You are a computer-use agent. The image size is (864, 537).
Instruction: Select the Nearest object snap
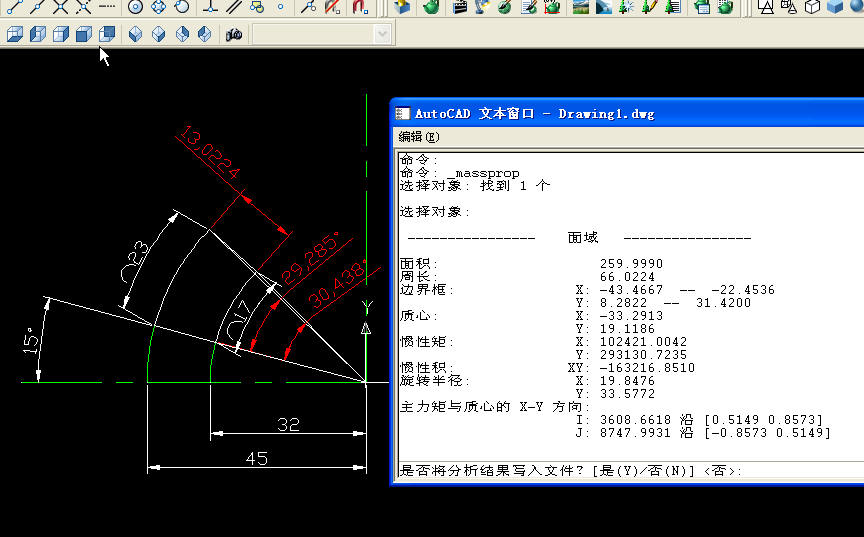[x=308, y=7]
